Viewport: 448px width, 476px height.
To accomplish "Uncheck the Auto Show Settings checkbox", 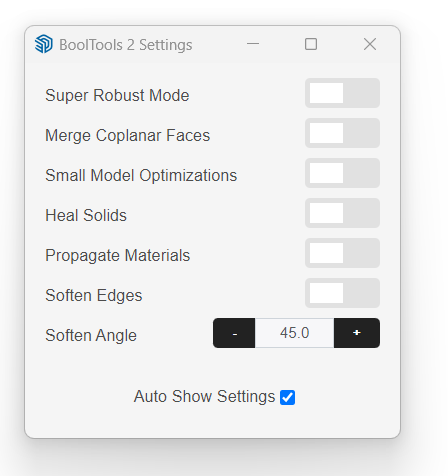I will coord(287,397).
